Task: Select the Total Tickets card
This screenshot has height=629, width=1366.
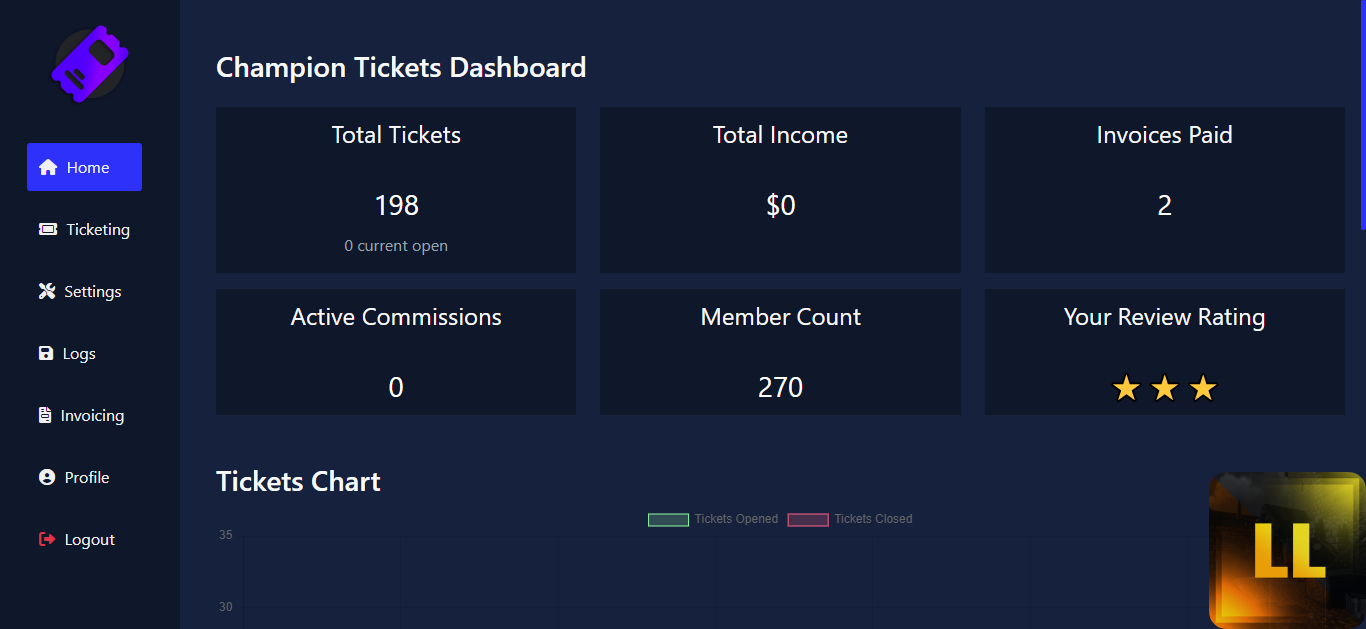Action: pos(396,190)
